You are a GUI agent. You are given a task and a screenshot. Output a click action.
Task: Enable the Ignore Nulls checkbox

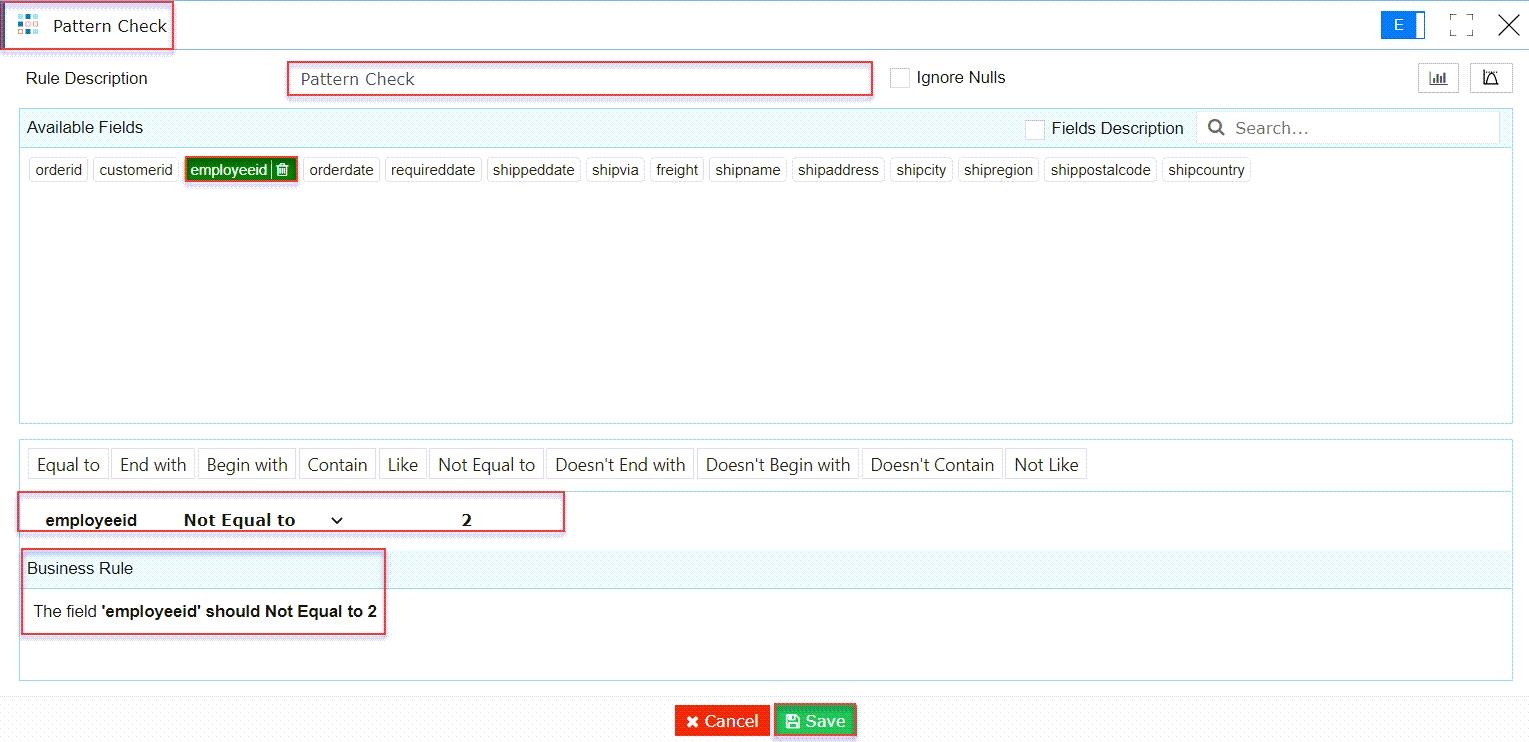click(x=899, y=77)
